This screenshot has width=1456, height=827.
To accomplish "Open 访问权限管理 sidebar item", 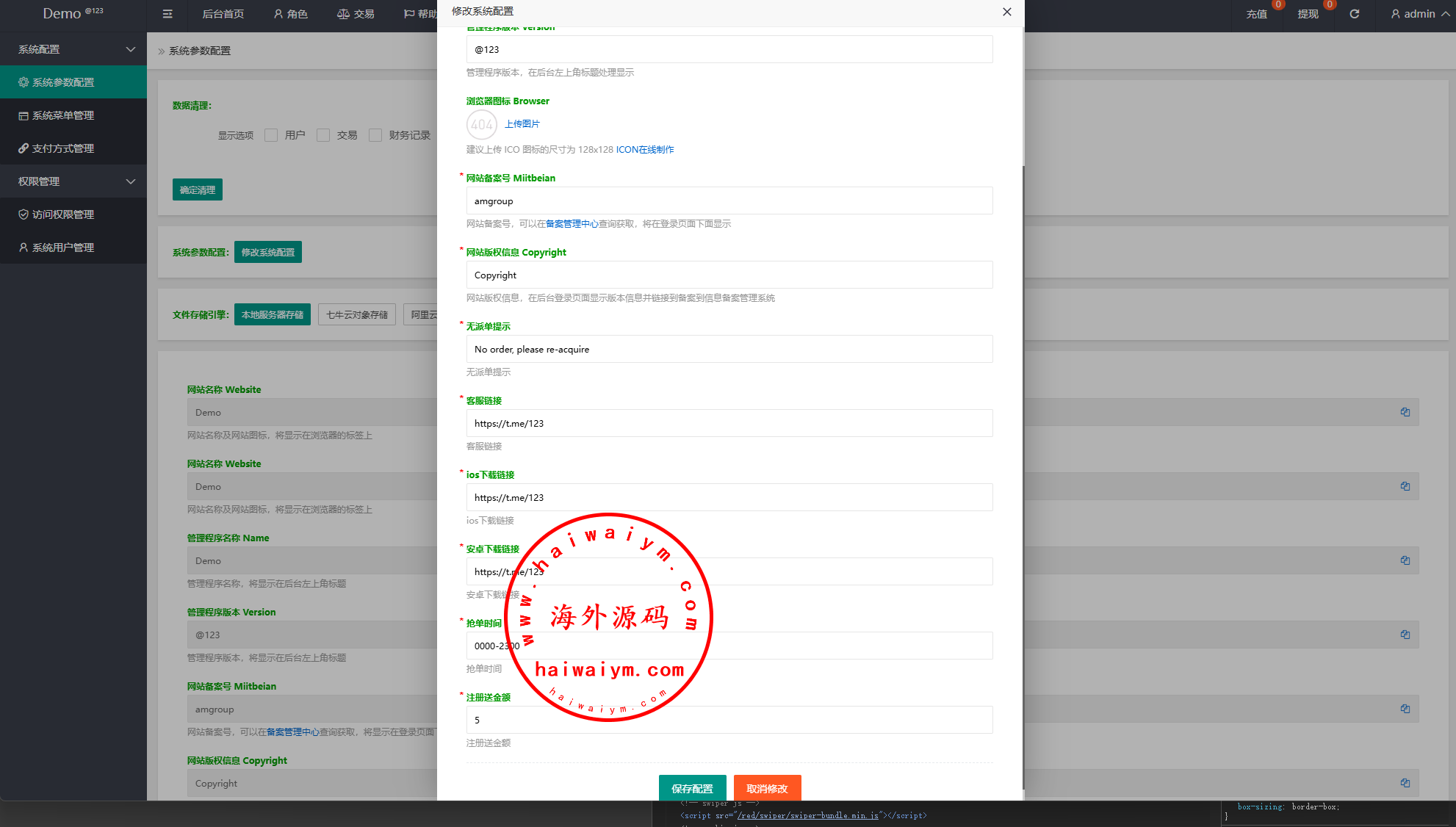I will (63, 214).
